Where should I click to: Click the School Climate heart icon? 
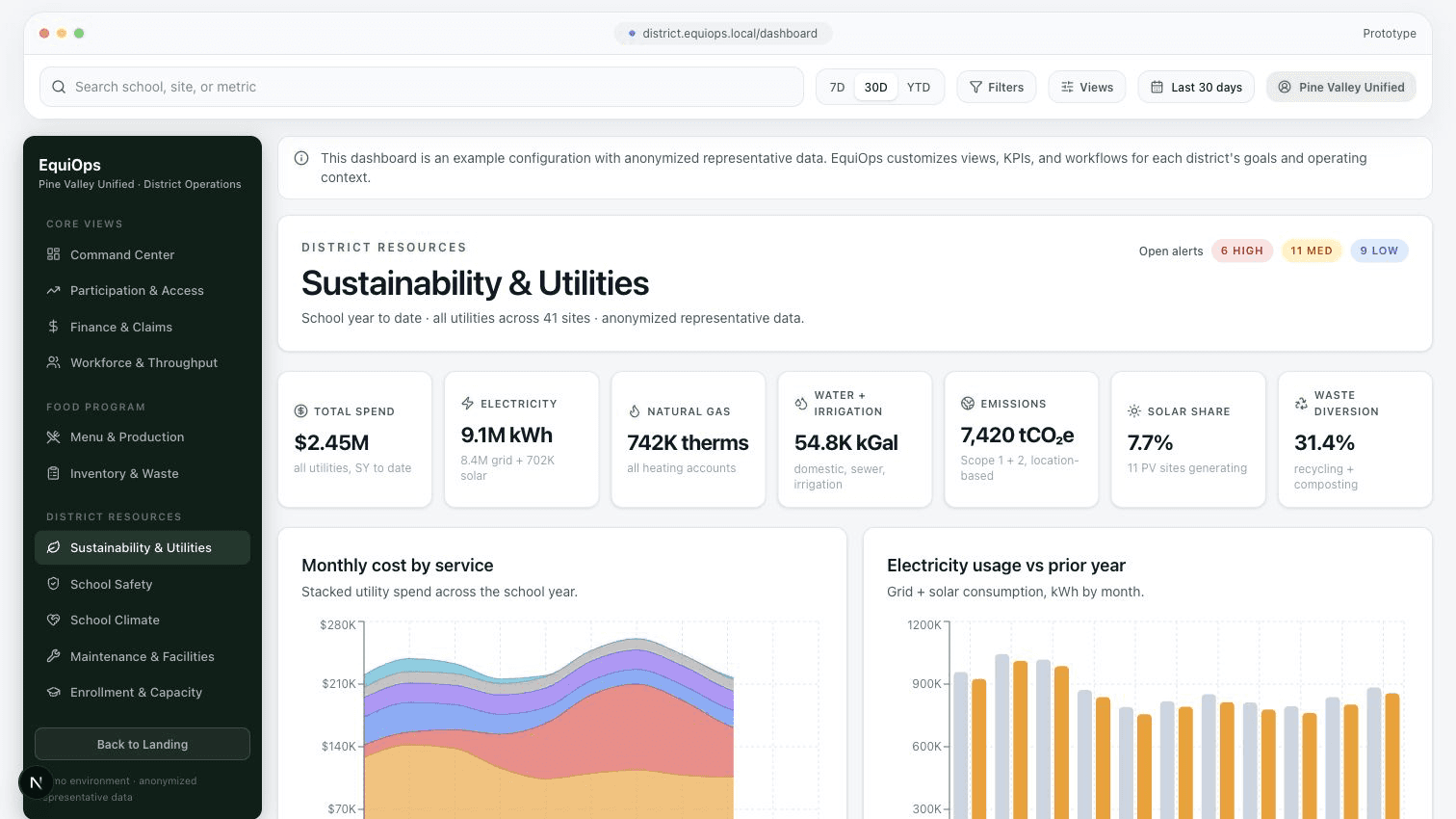tap(53, 620)
